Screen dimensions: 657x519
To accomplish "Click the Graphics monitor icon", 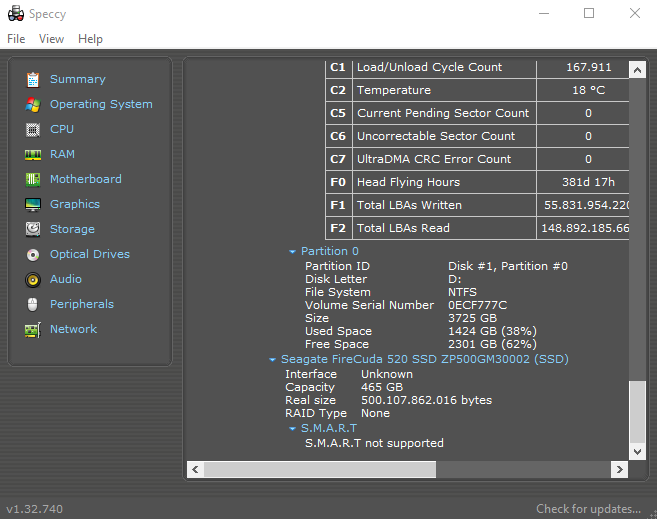I will (33, 204).
